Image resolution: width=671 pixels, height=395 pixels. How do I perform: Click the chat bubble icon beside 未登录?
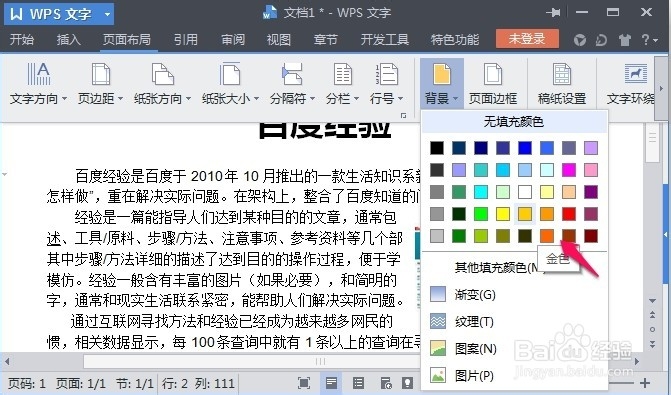coord(601,40)
